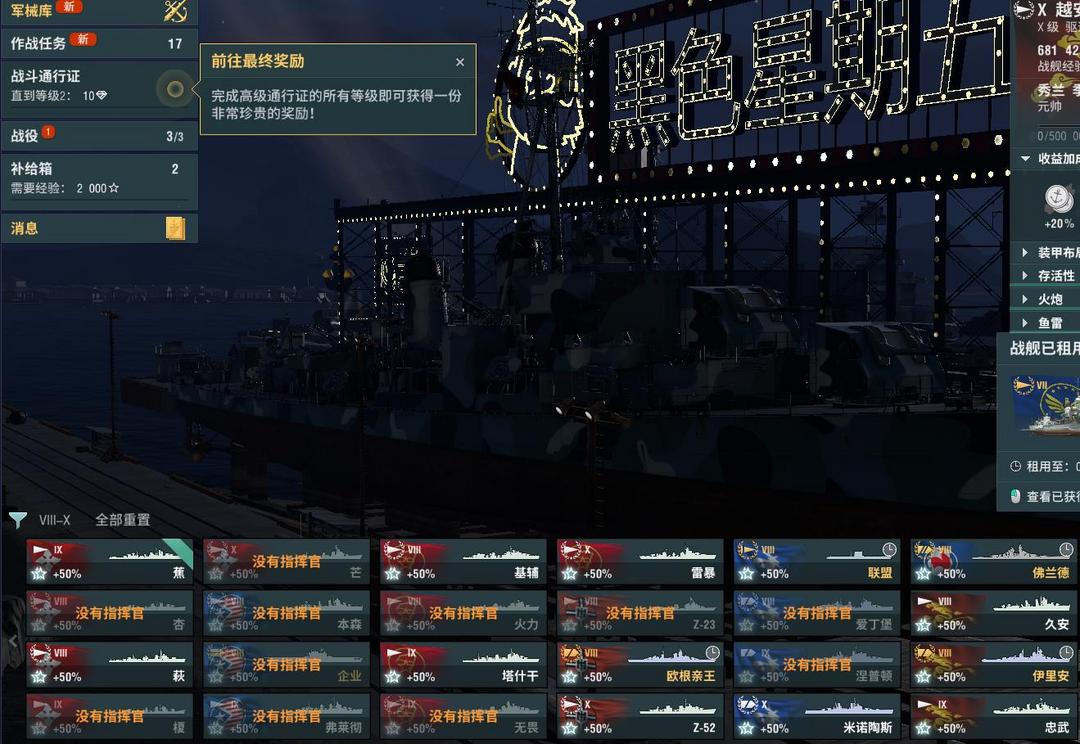The height and width of the screenshot is (744, 1080).
Task: Click the mouse icon next to 查看已获得
Action: tap(1015, 496)
